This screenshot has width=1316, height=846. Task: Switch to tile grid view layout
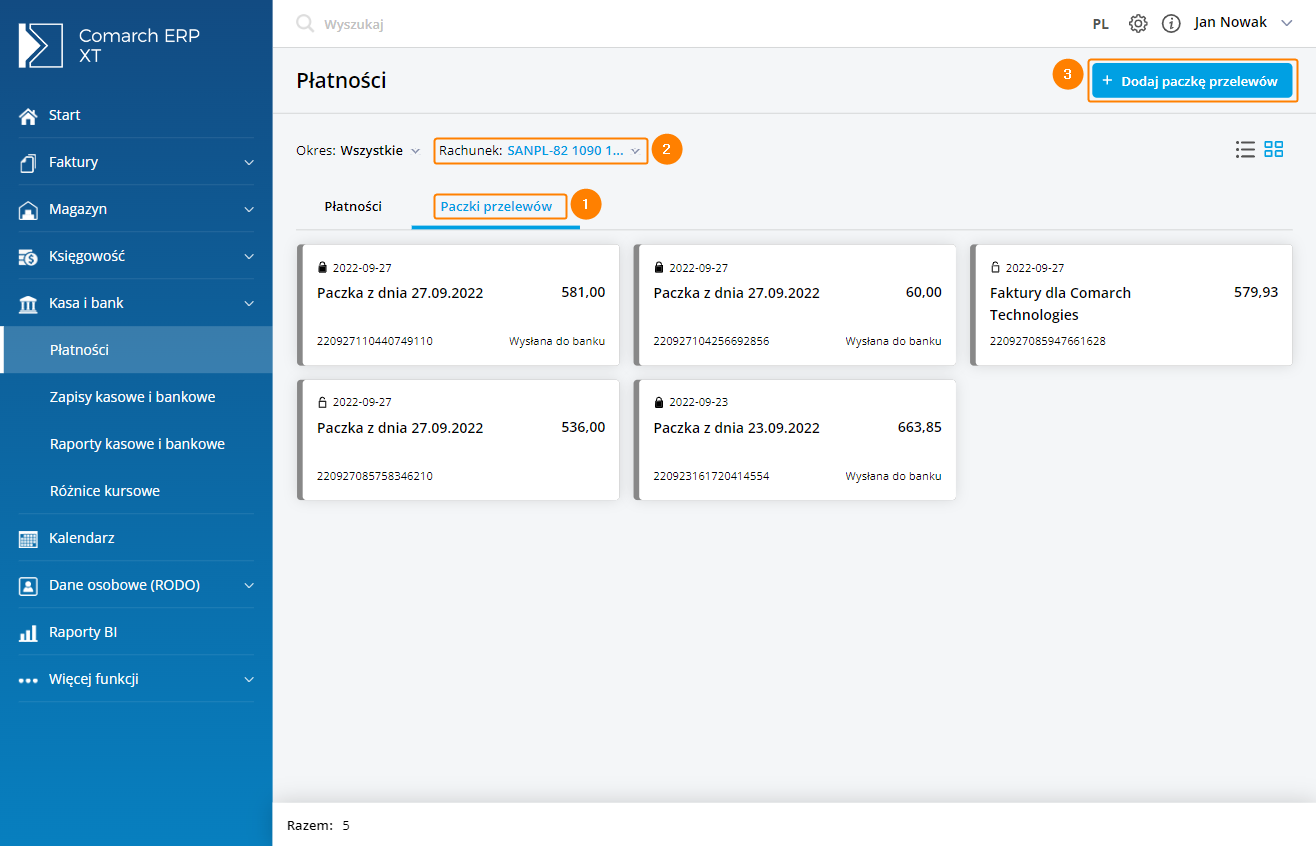[x=1274, y=150]
